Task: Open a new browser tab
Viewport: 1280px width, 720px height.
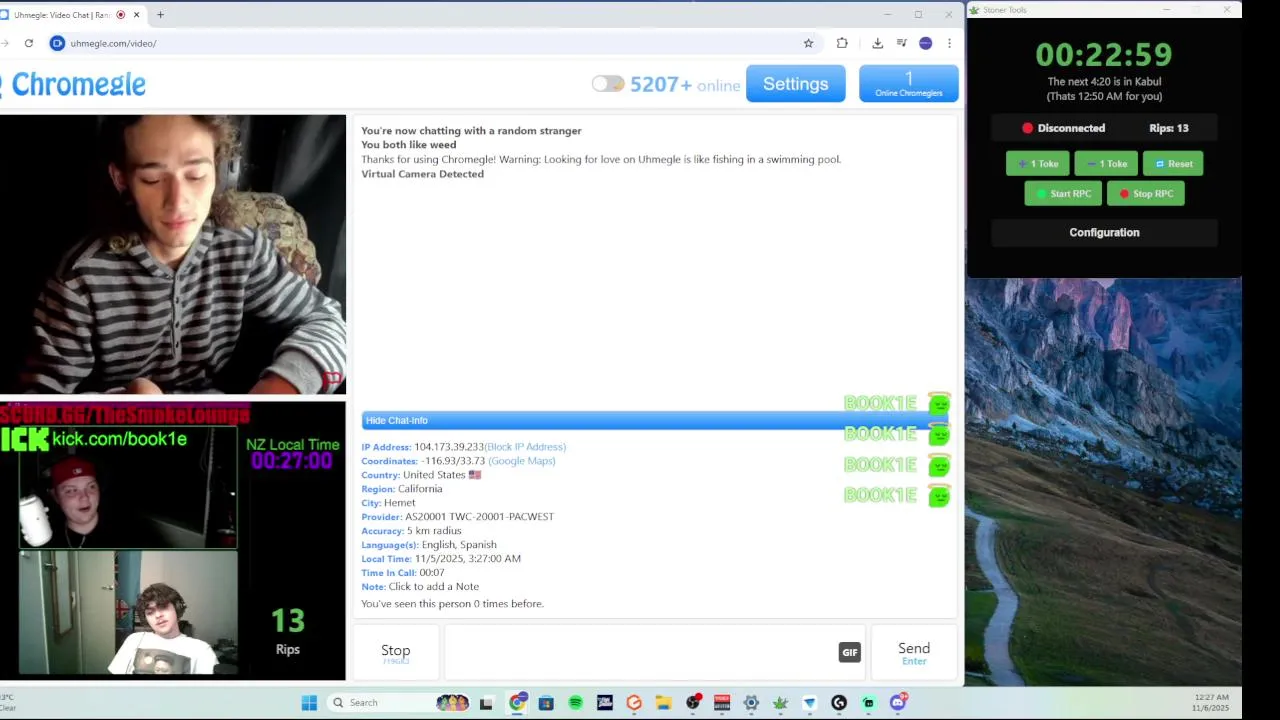Action: click(160, 15)
